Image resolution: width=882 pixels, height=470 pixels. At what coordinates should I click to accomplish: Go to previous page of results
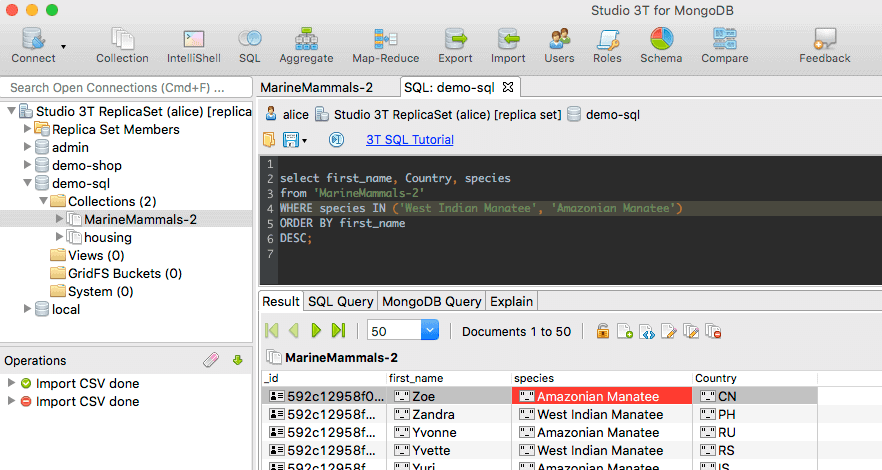[294, 331]
